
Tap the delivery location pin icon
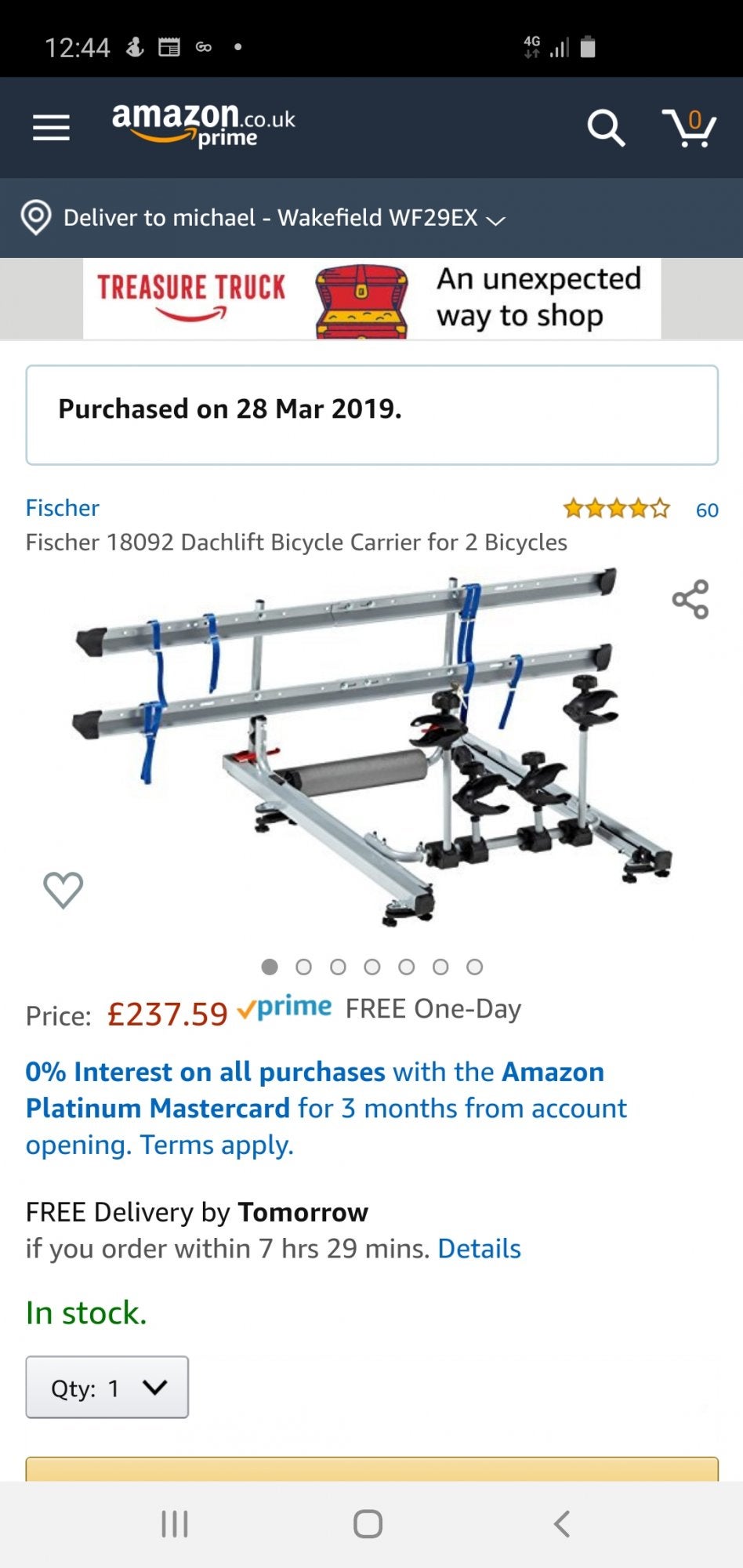36,217
